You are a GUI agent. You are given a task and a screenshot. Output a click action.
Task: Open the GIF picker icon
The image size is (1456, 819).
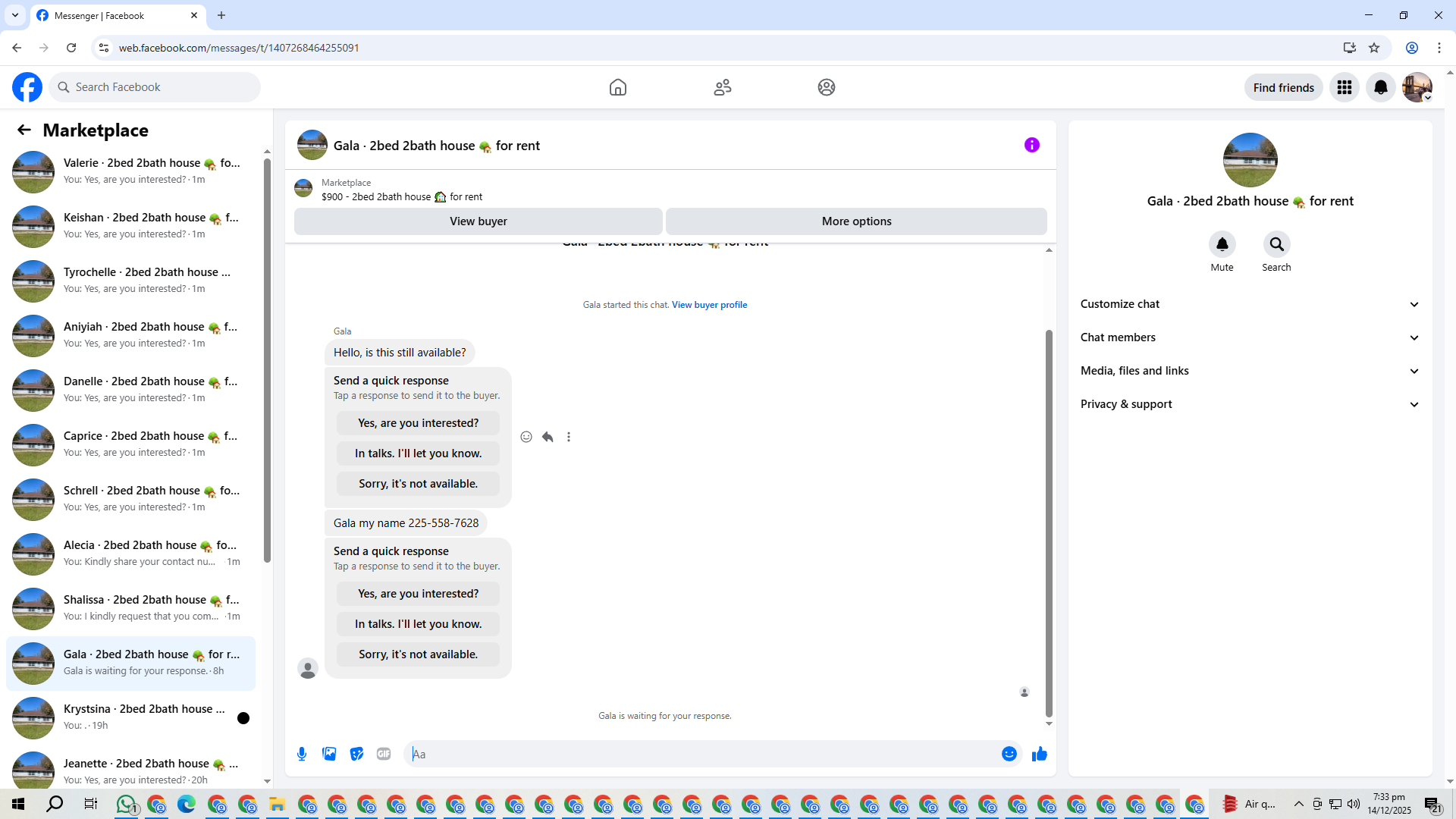(384, 754)
